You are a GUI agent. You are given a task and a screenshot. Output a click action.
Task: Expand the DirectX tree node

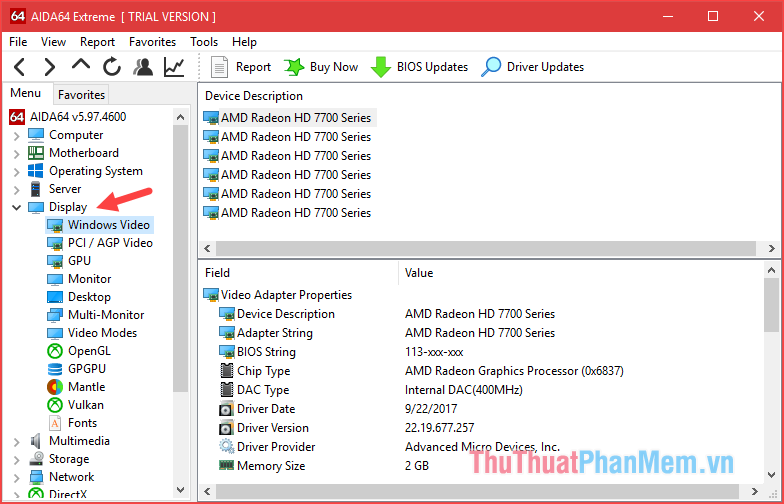click(x=16, y=494)
